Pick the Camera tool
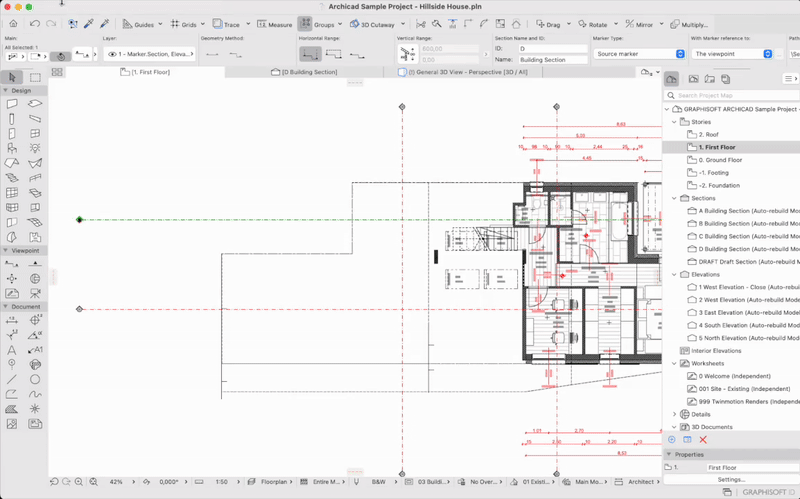This screenshot has height=499, width=800. [35, 293]
